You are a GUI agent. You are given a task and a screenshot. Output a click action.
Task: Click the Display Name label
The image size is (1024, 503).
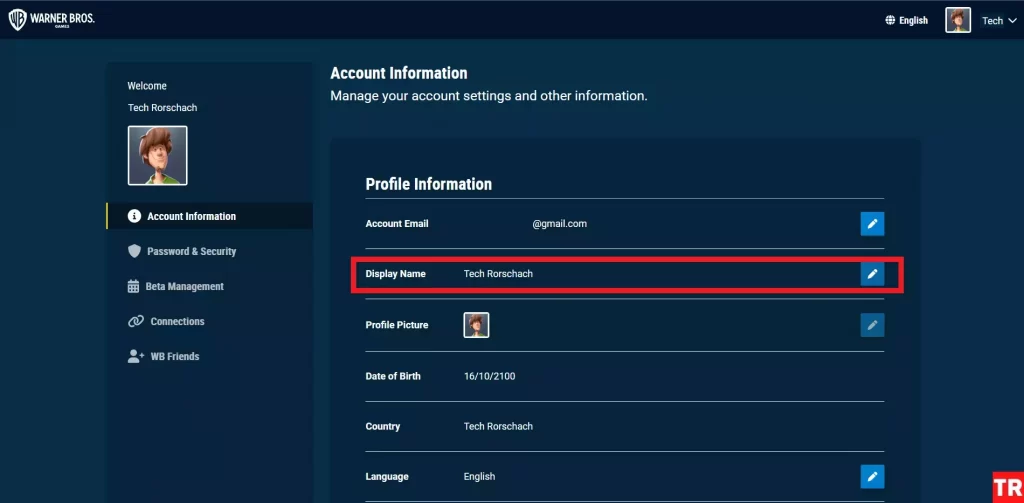395,274
